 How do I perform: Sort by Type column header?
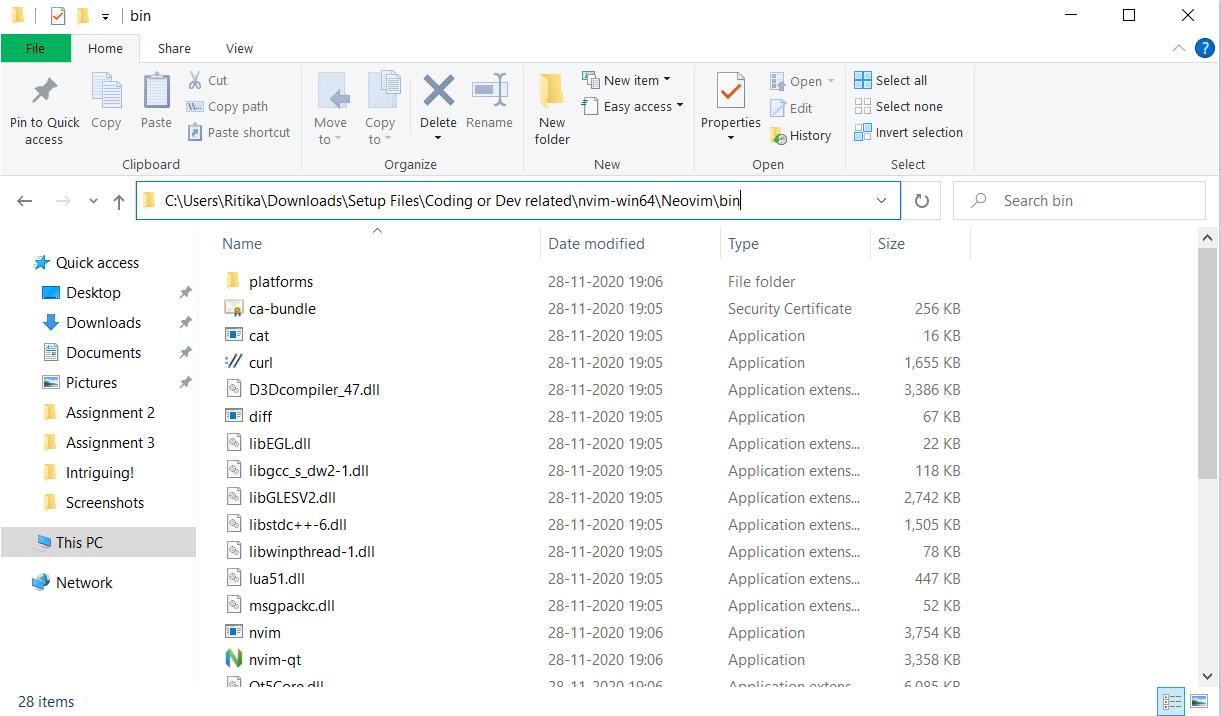click(x=743, y=243)
